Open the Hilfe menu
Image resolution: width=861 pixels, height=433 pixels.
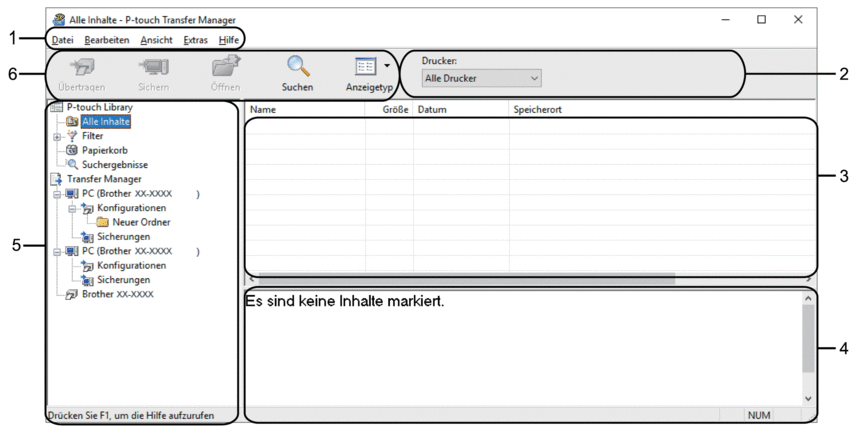click(228, 40)
